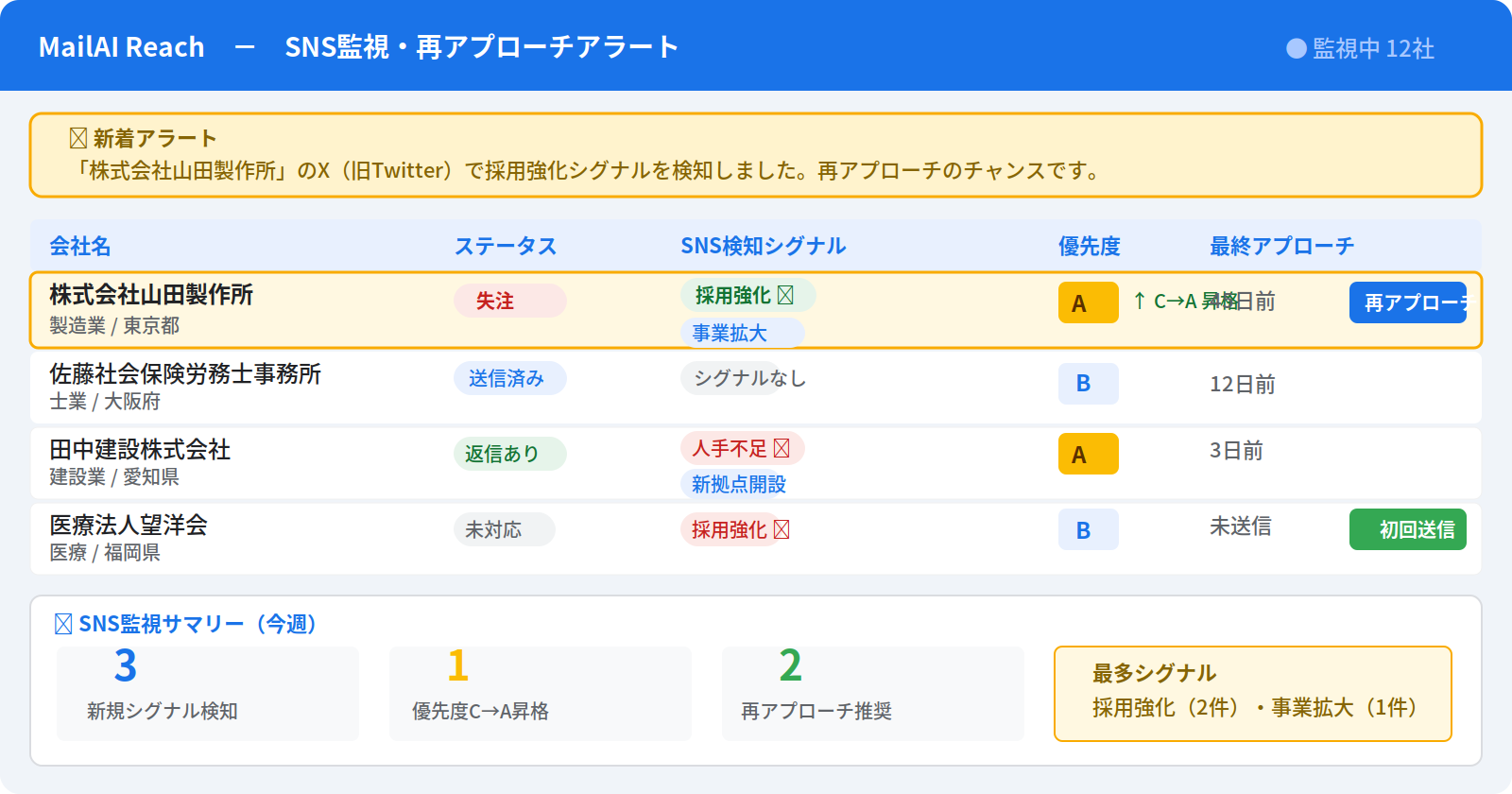The height and width of the screenshot is (794, 1512).
Task: Click the MailAI Reach app title
Action: 121,46
